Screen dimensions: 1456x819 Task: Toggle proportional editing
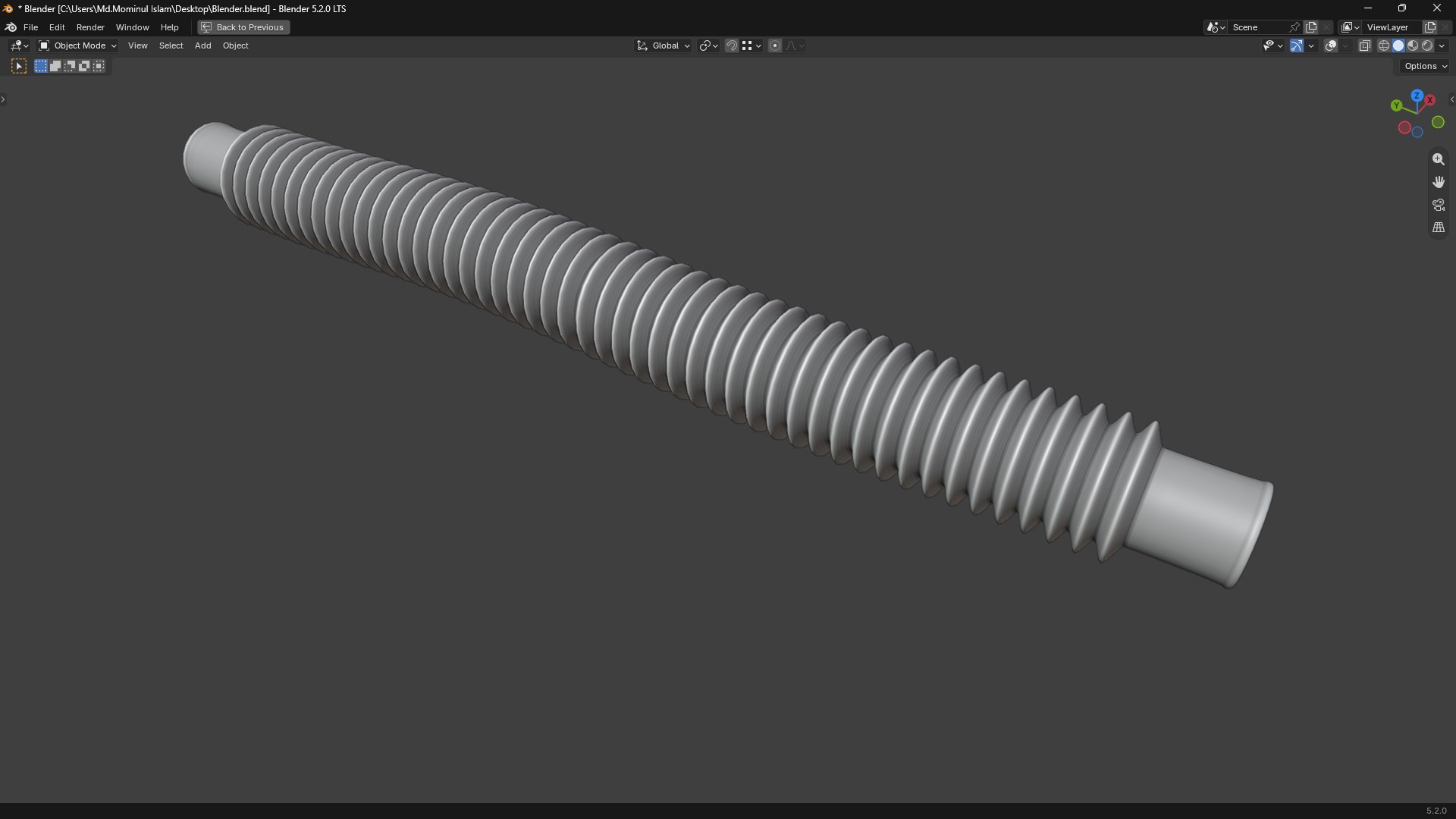775,46
